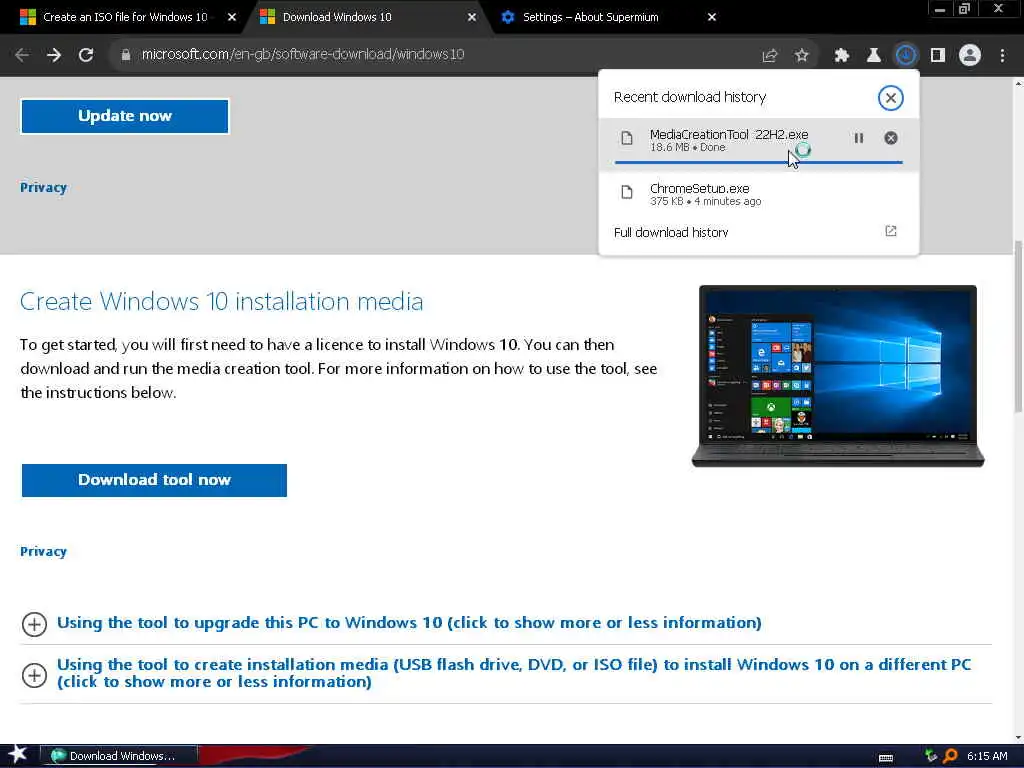Switch to Create an ISO file tab
Image resolution: width=1024 pixels, height=768 pixels.
125,17
